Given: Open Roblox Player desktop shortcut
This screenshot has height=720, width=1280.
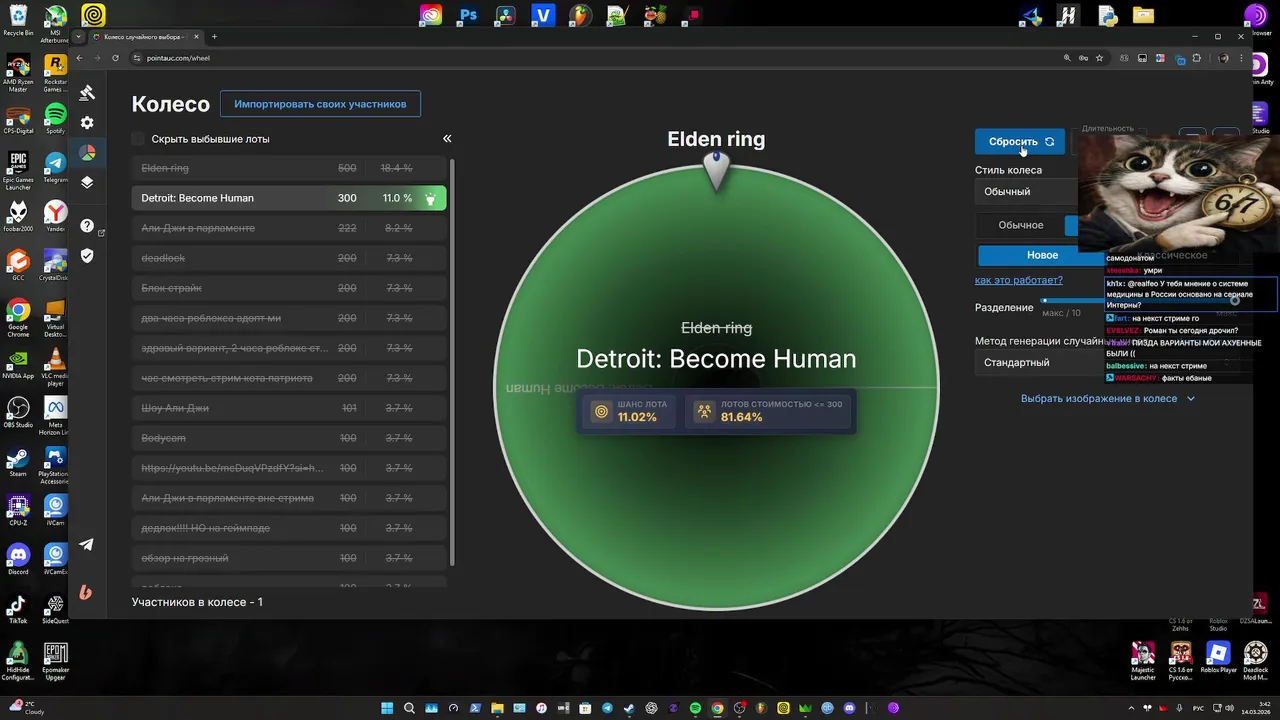Looking at the screenshot, I should point(1217,657).
